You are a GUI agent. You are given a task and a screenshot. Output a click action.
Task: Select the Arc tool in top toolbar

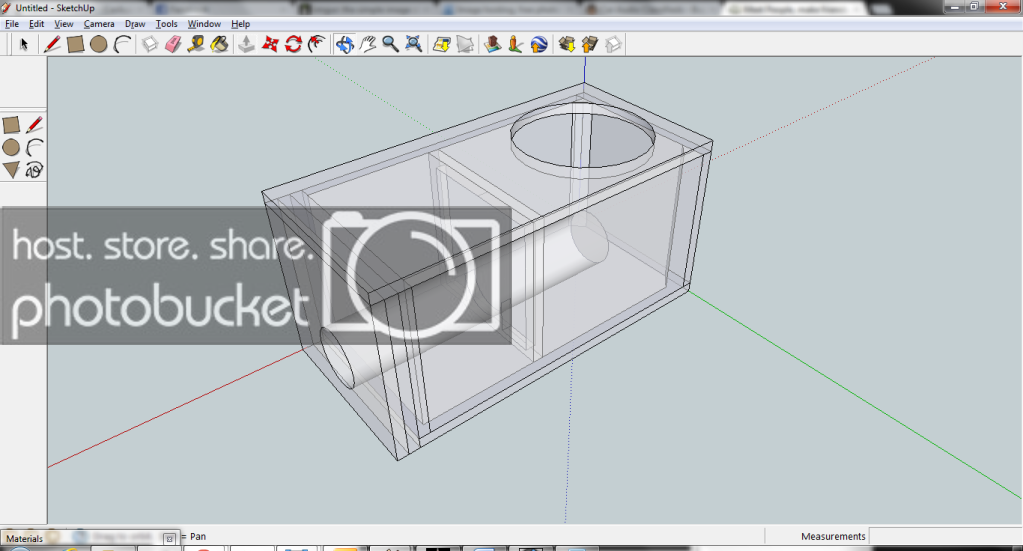(122, 44)
